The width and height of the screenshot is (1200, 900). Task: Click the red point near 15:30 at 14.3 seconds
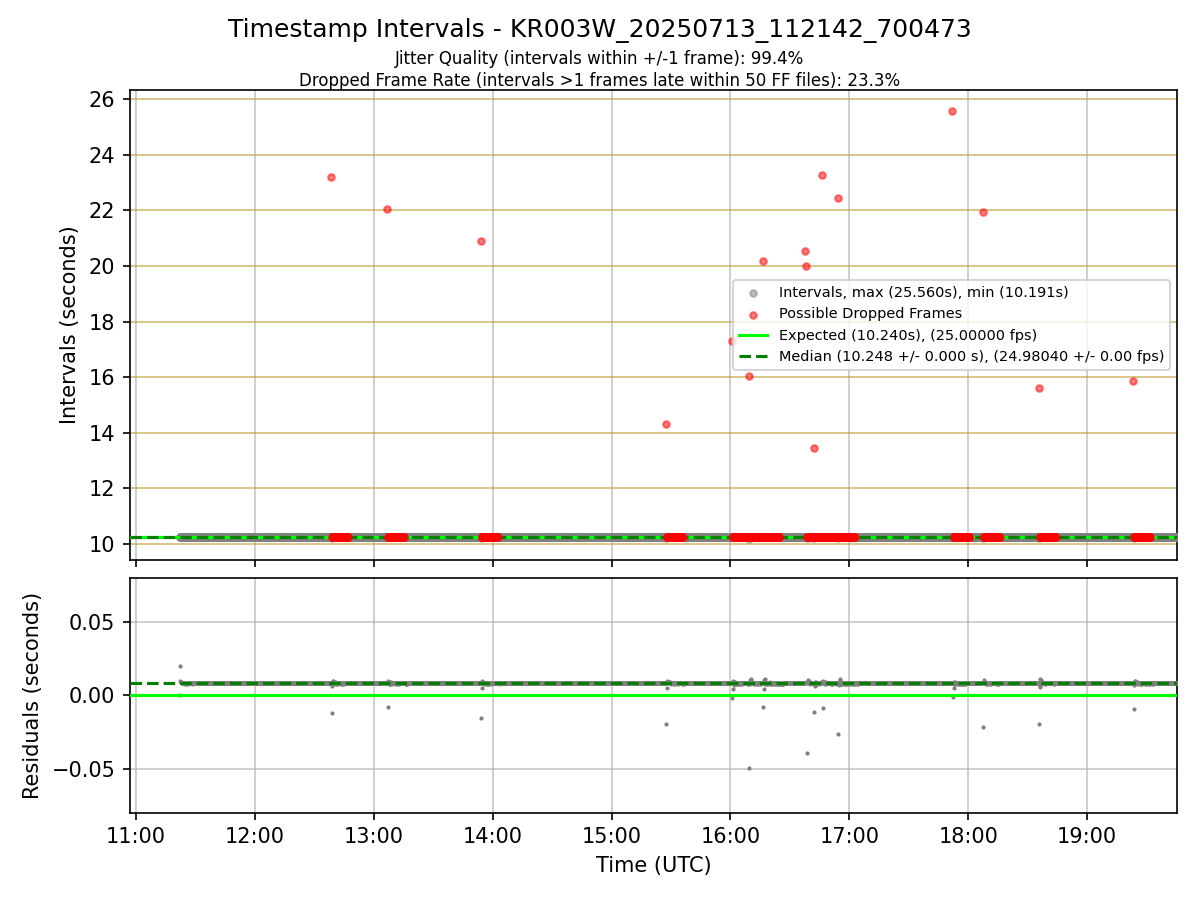[x=666, y=424]
